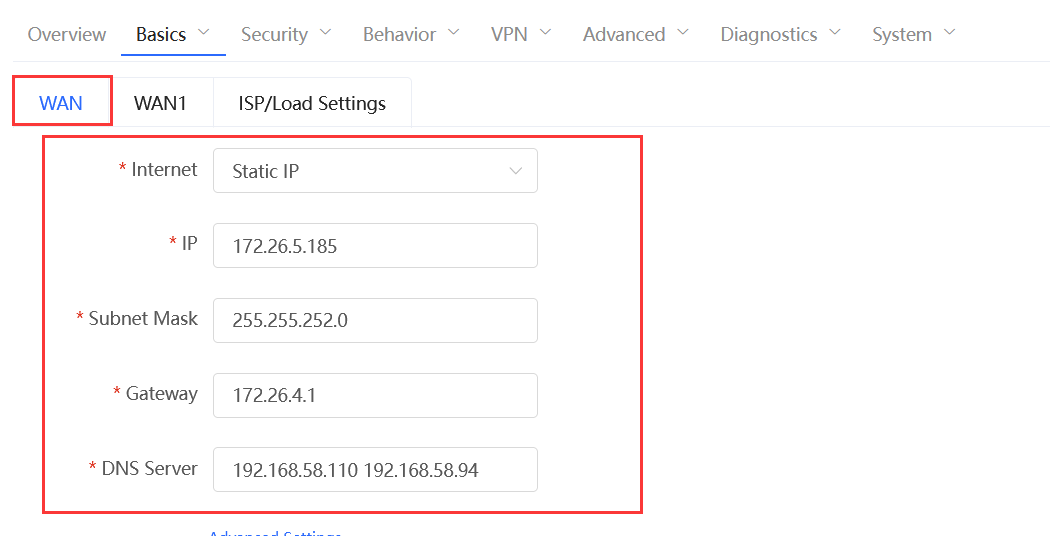
Task: Expand the System menu chevron
Action: pyautogui.click(x=950, y=32)
